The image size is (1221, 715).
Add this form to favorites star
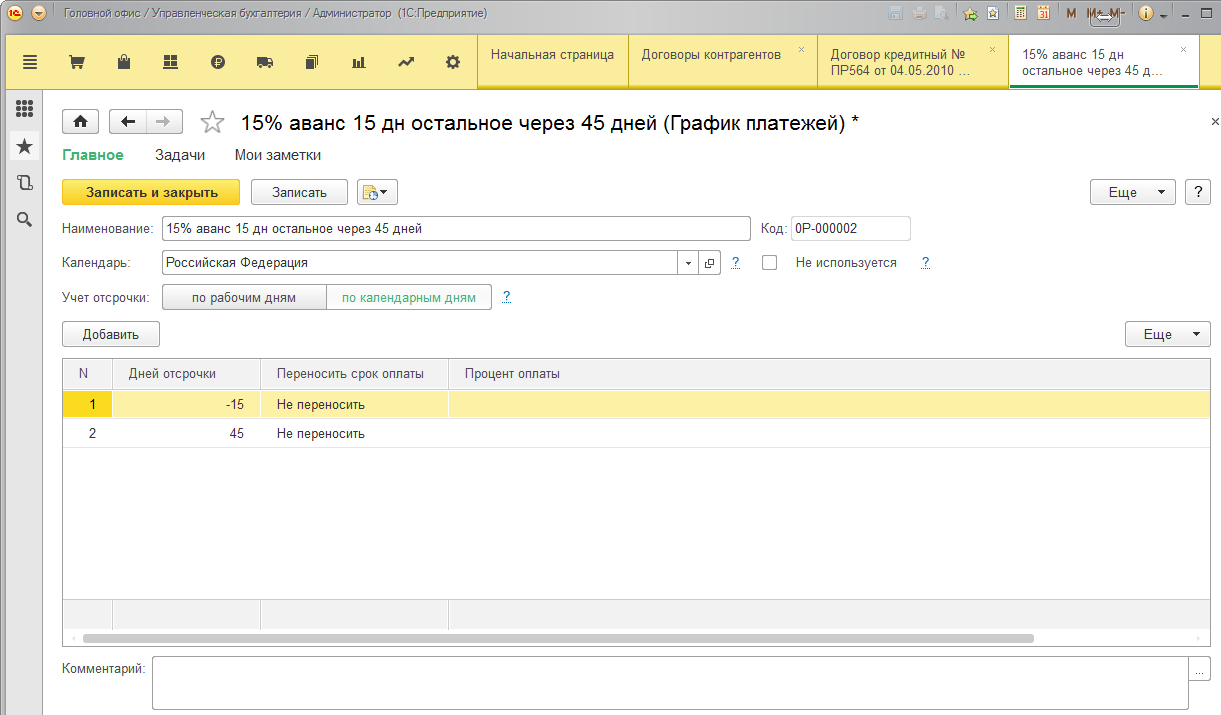point(212,122)
